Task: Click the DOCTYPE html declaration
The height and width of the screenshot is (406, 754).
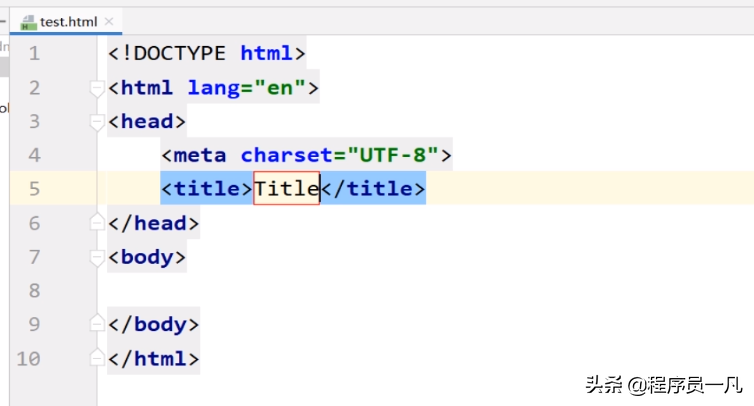Action: (x=206, y=54)
